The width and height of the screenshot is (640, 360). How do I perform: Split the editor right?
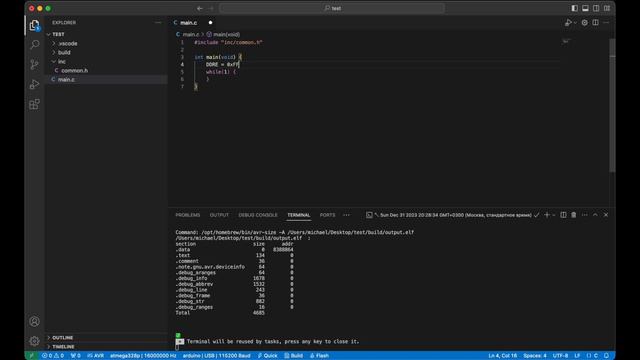click(x=596, y=23)
